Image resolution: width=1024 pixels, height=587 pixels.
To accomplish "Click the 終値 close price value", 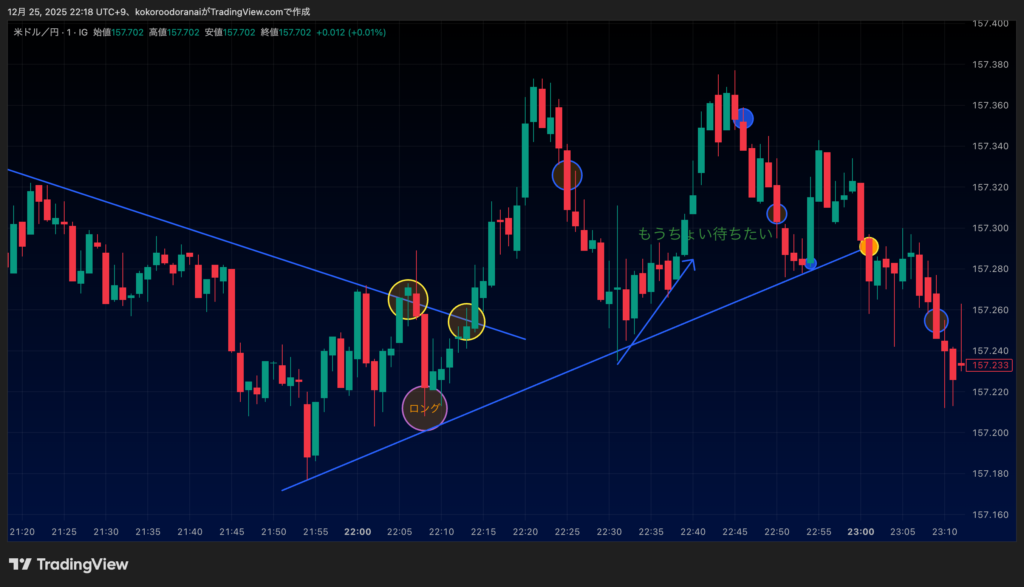I will pos(296,32).
